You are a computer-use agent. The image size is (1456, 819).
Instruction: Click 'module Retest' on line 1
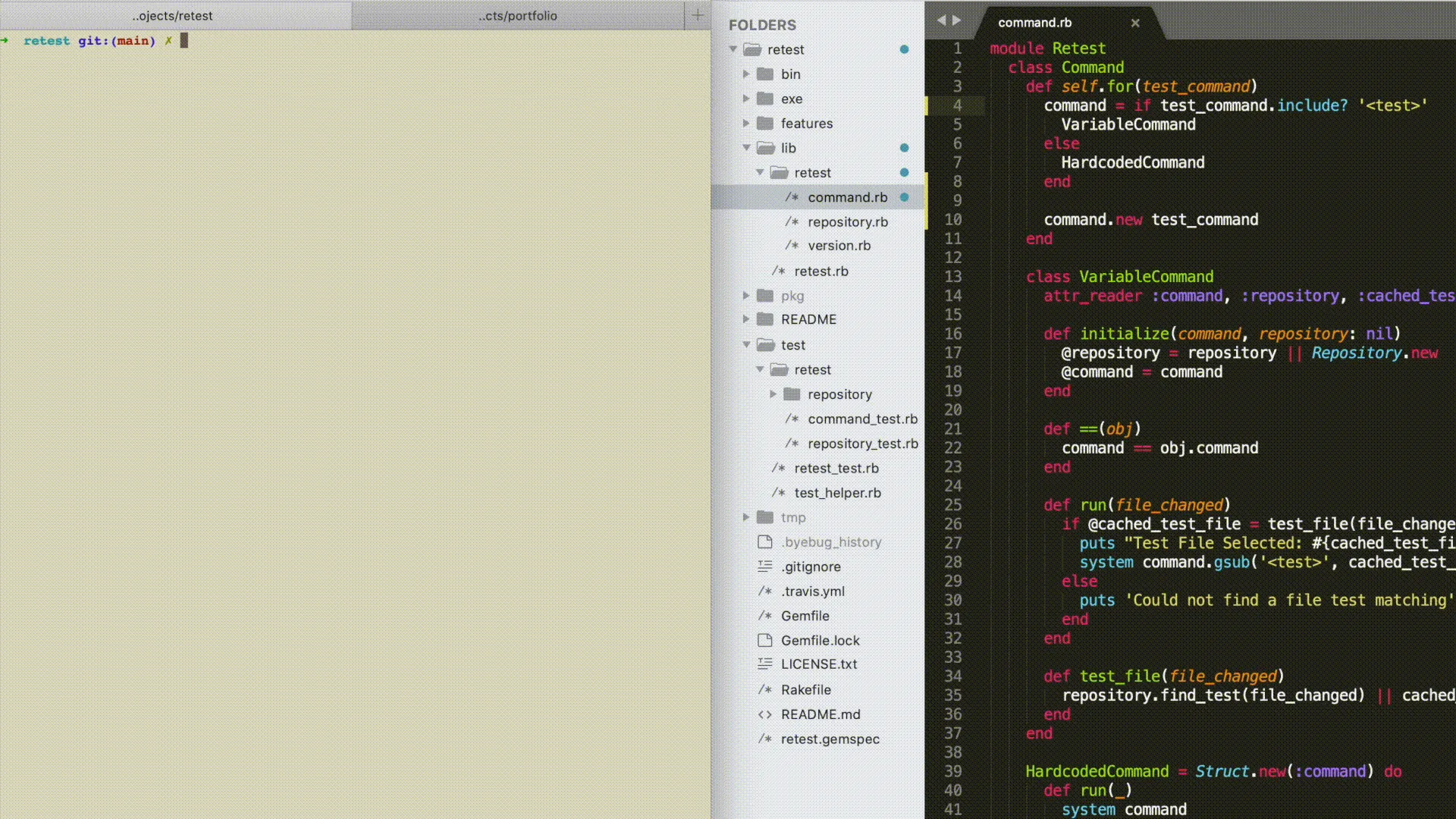click(x=1047, y=49)
